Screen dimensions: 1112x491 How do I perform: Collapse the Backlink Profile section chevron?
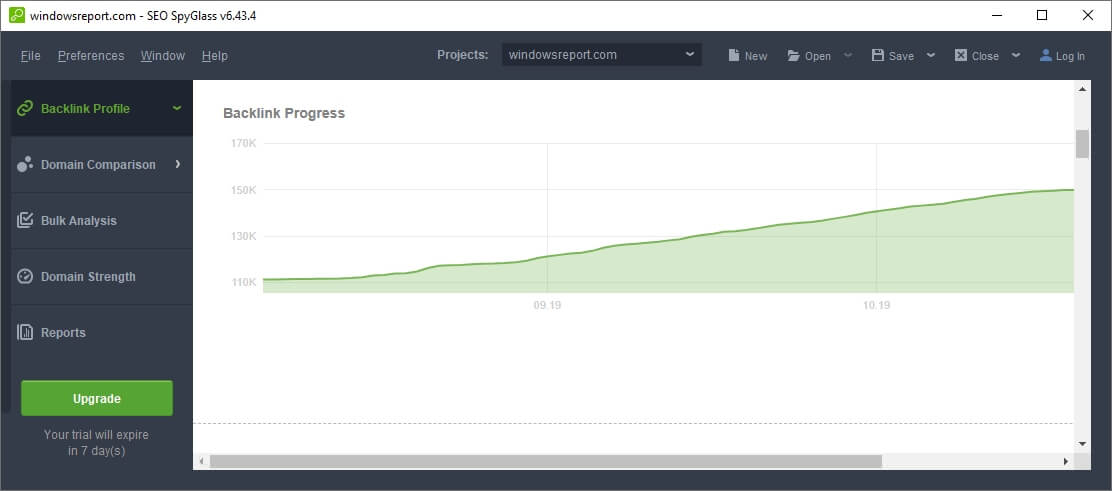coord(177,108)
